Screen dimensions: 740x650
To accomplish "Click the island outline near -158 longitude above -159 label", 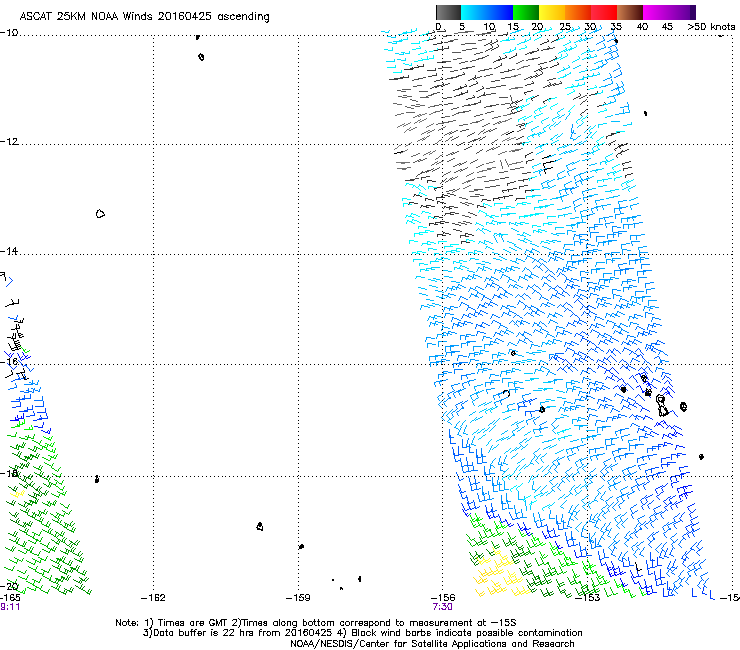I will coord(260,526).
